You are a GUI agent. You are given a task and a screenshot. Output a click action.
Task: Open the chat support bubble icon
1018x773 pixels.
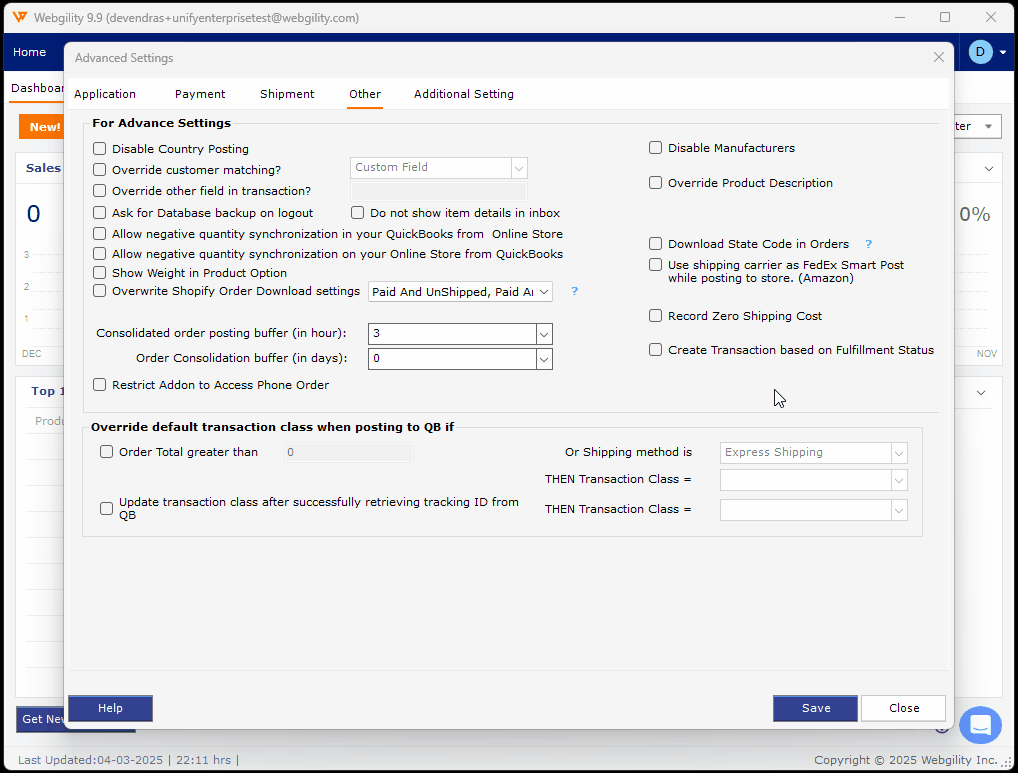pyautogui.click(x=979, y=725)
